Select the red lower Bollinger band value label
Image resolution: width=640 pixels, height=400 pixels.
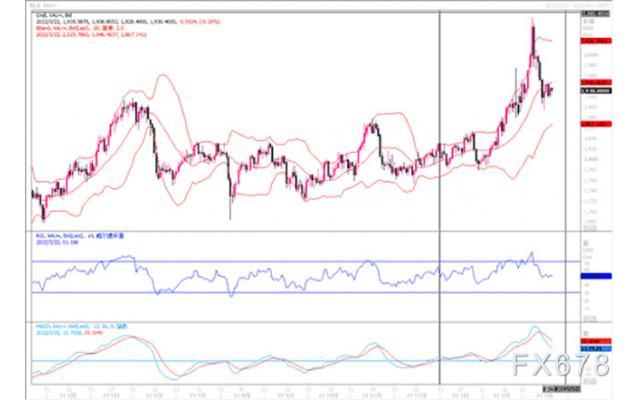(x=596, y=124)
